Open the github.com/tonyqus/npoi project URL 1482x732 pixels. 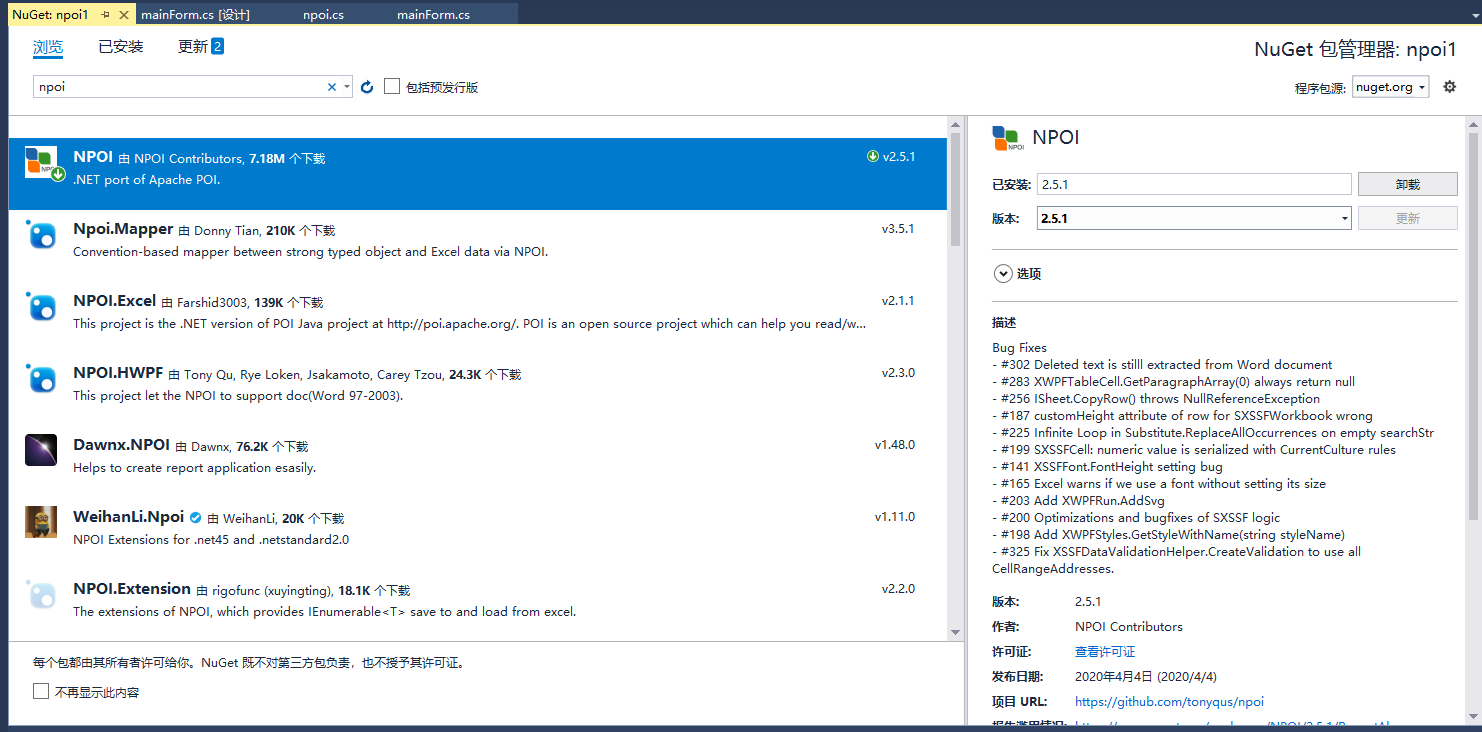pos(1169,701)
